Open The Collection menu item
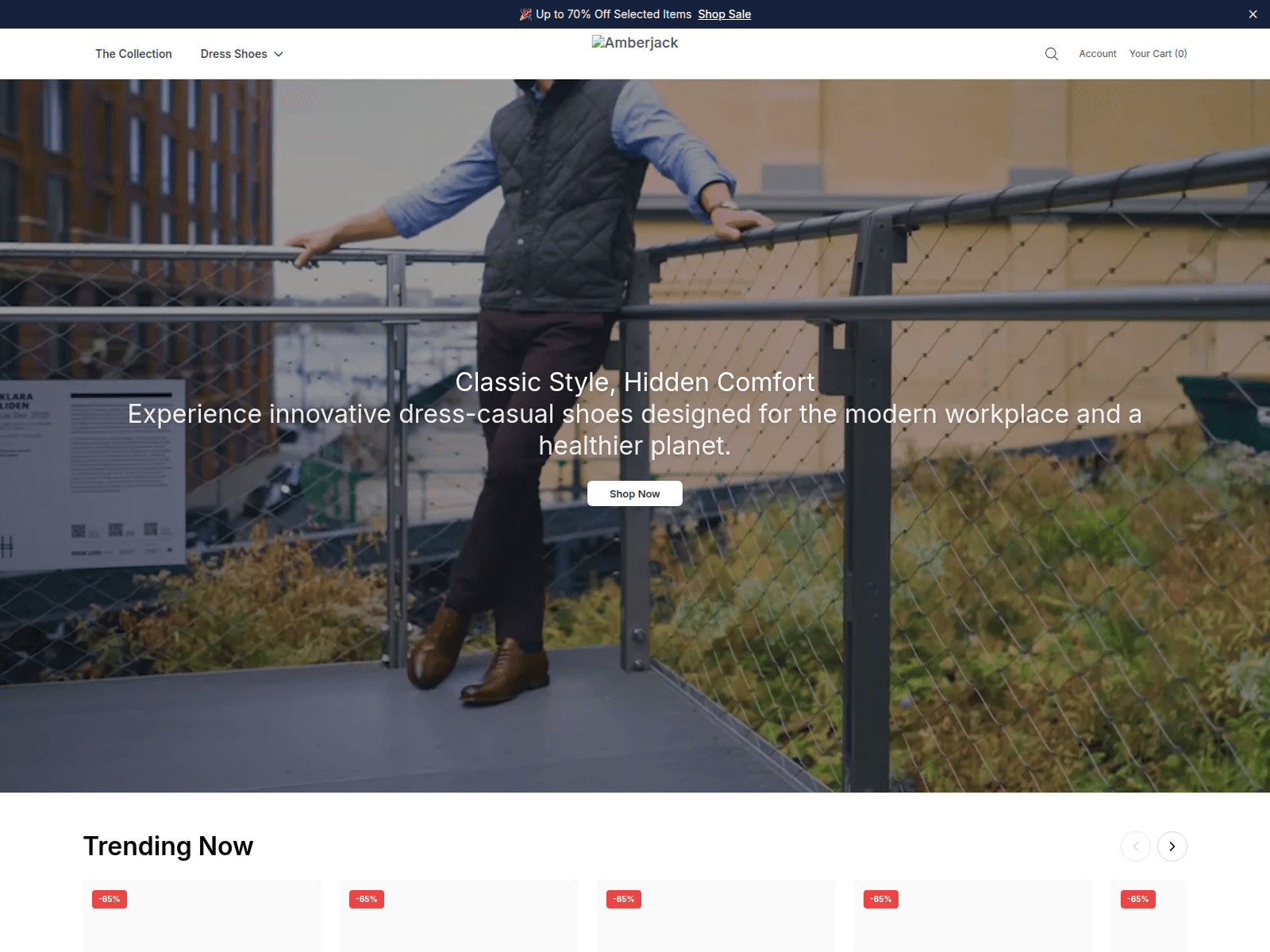Screen dimensions: 1270x952 (134, 54)
